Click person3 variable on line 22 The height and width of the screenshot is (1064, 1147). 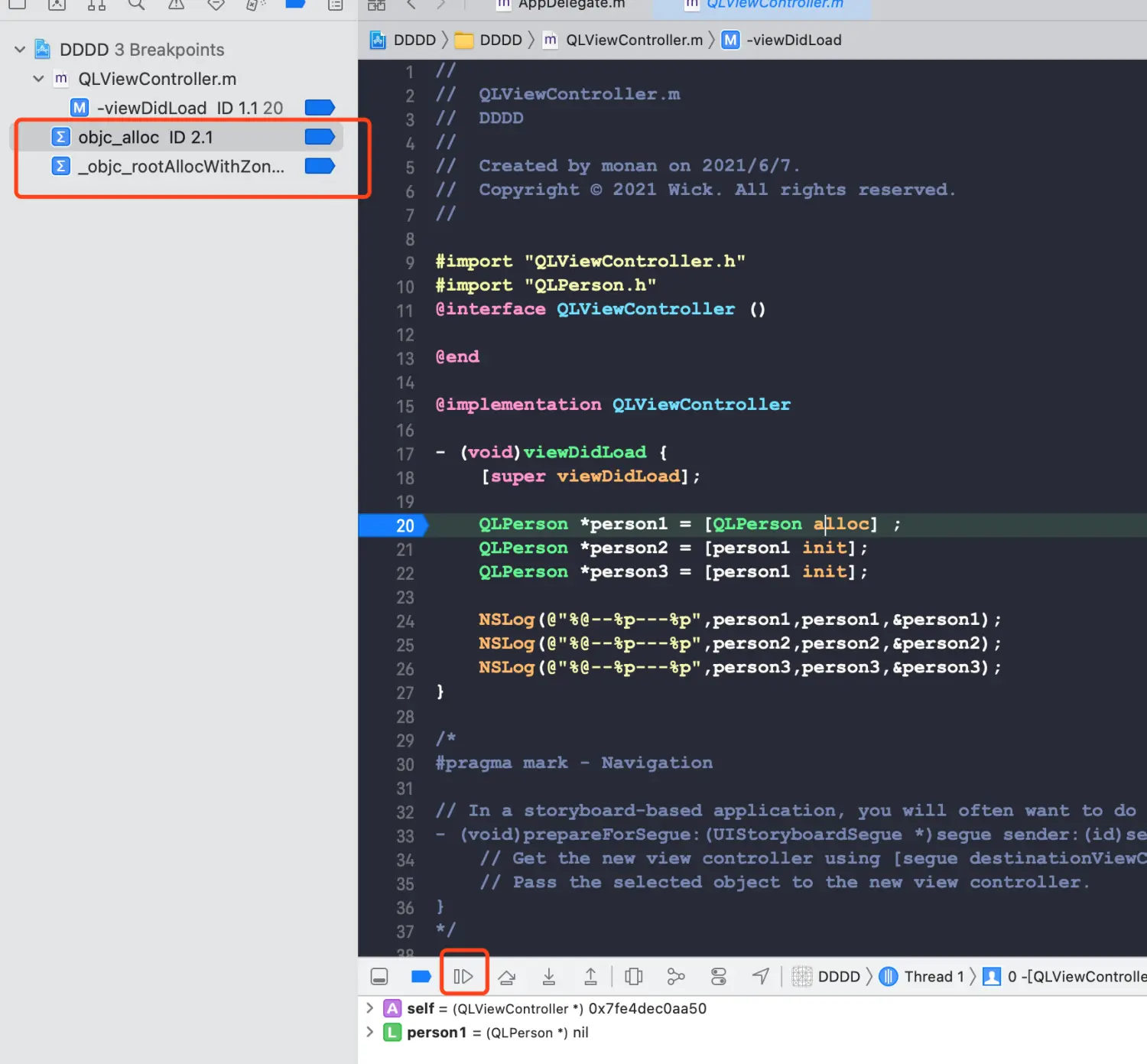click(x=629, y=571)
